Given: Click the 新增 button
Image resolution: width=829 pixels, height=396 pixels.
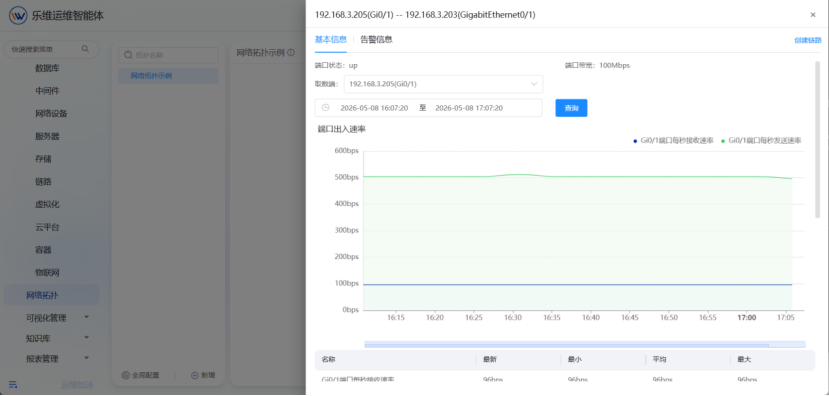Looking at the screenshot, I should click(x=203, y=375).
